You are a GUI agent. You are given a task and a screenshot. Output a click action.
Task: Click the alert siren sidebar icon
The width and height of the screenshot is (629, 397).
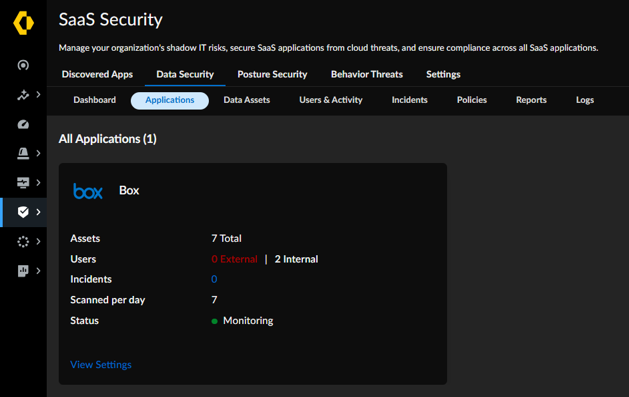(23, 153)
